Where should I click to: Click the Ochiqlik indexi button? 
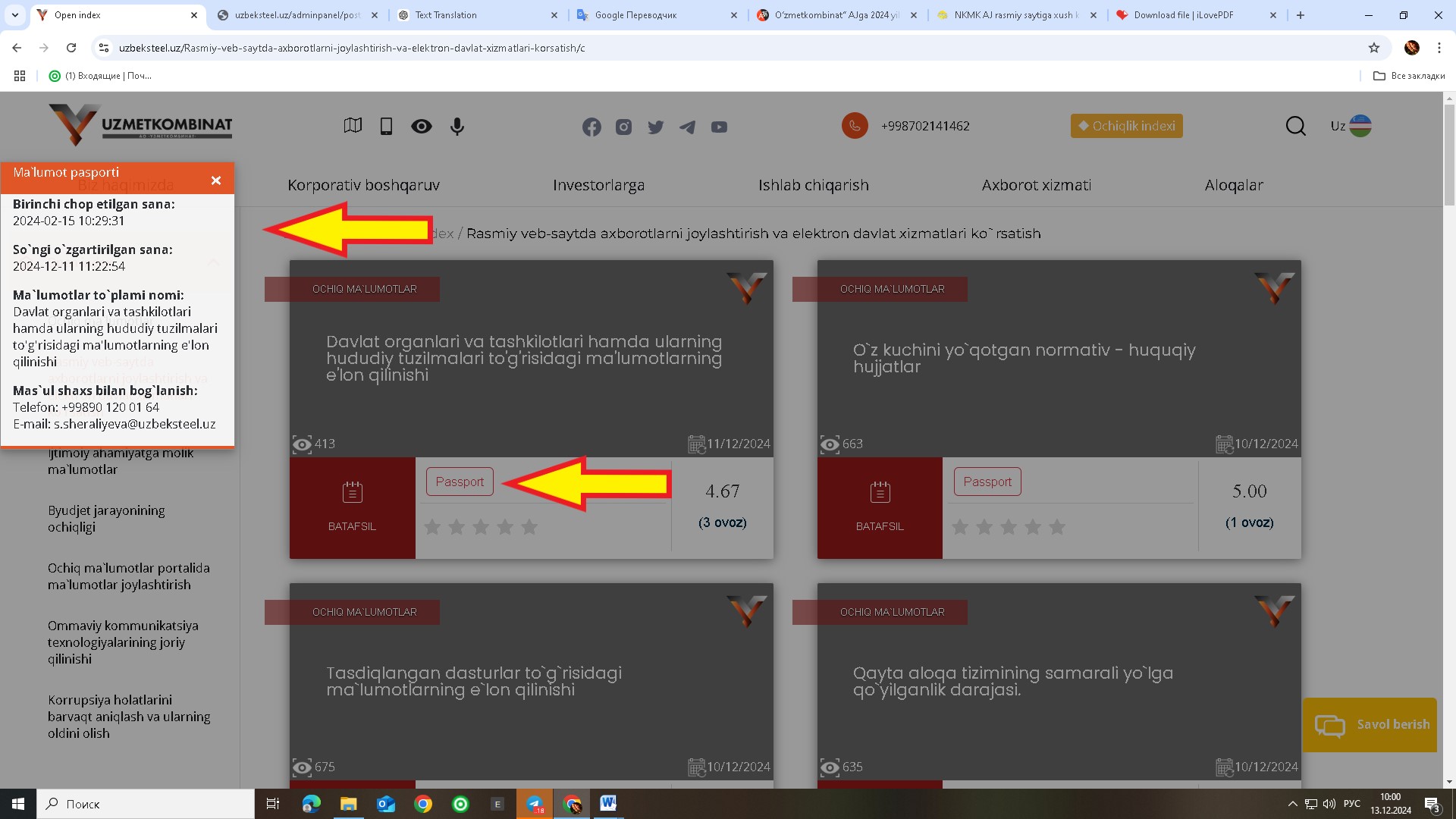tap(1126, 126)
